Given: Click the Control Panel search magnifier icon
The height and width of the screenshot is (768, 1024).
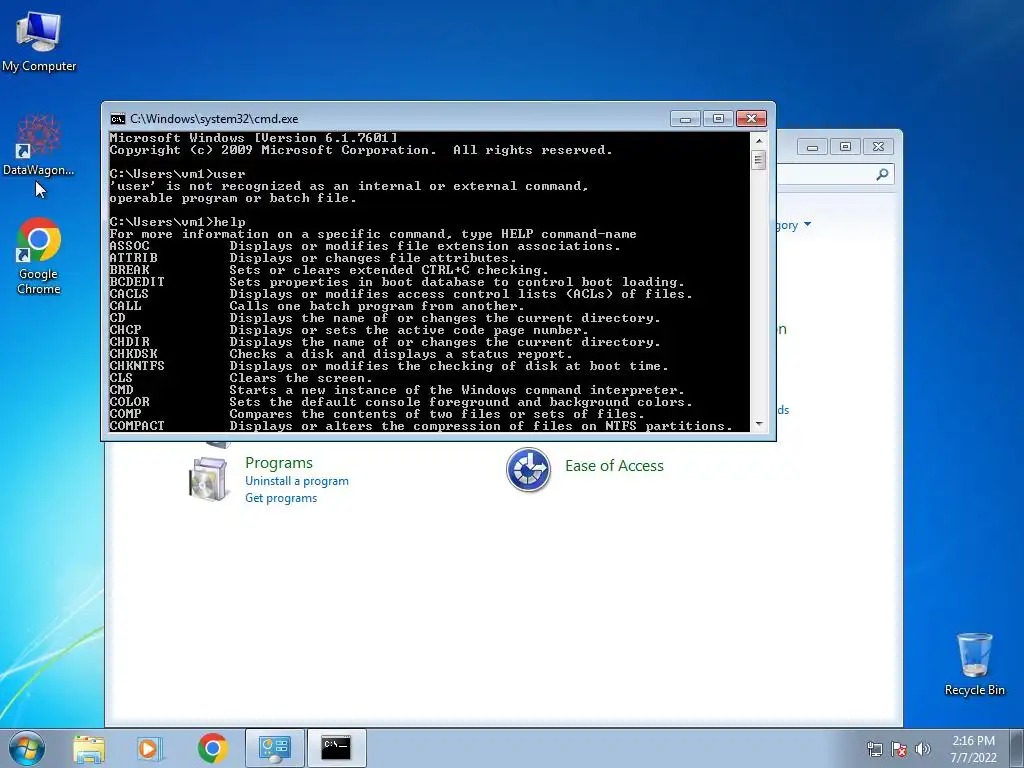Looking at the screenshot, I should (882, 174).
